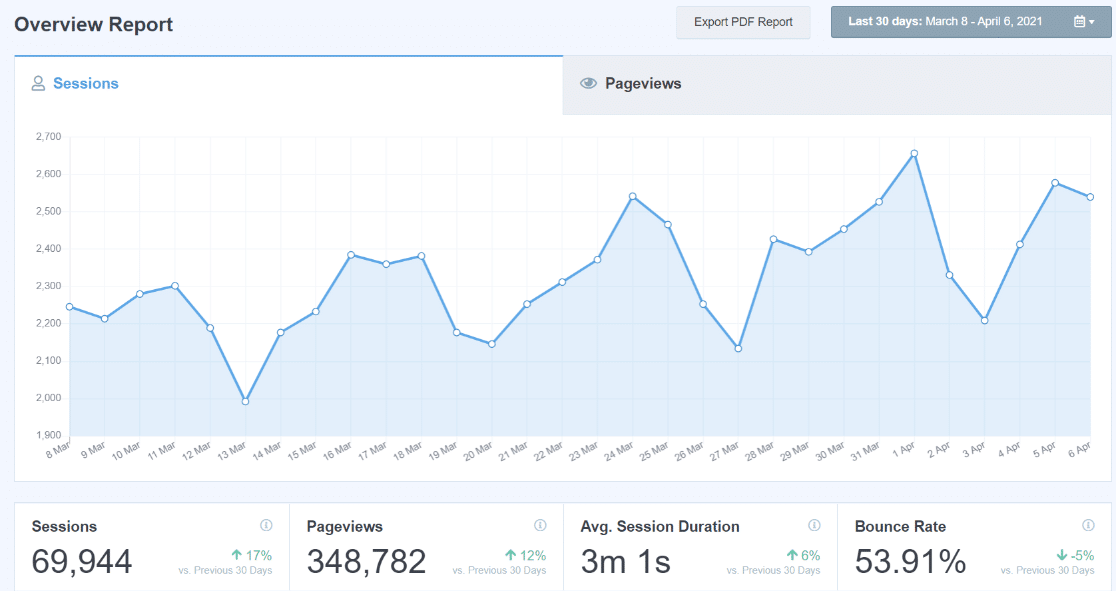This screenshot has height=591, width=1116.
Task: Expand the date range dropdown caret
Action: [1092, 20]
